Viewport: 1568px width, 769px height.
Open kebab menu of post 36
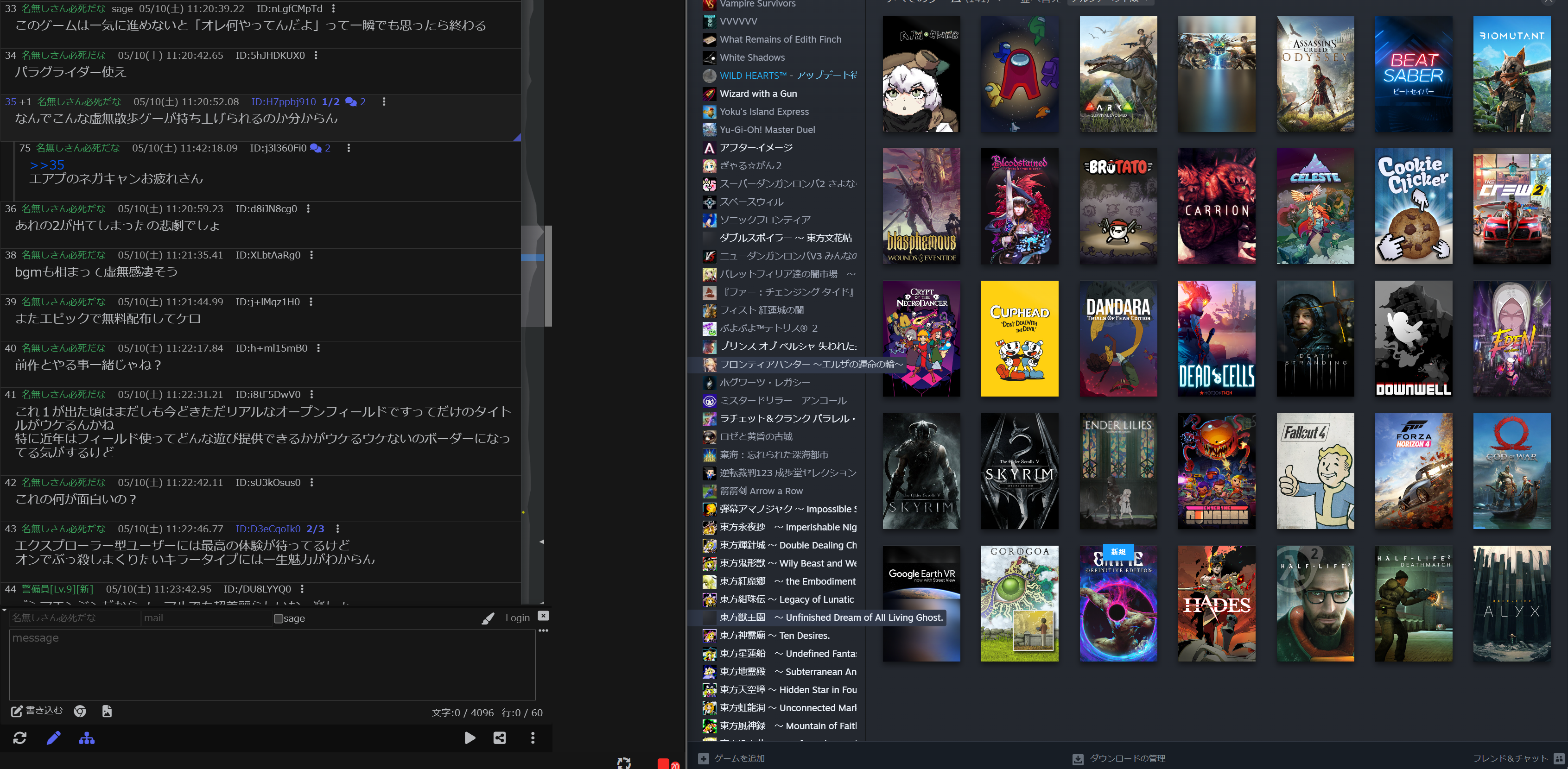308,208
